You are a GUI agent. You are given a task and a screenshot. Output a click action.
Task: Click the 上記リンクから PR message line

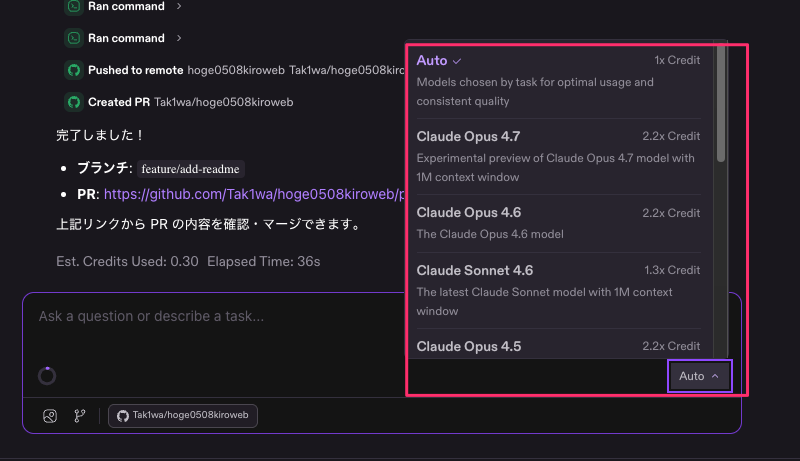pos(210,224)
